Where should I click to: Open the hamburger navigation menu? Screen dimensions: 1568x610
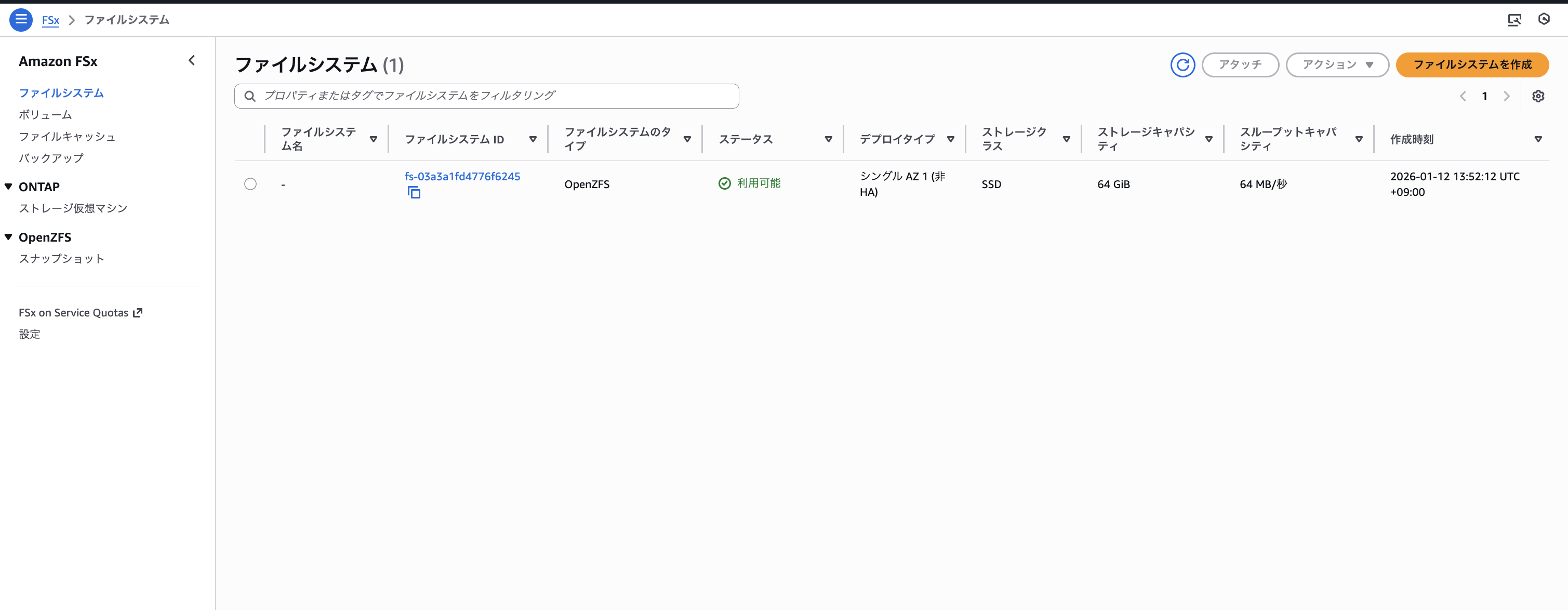20,19
